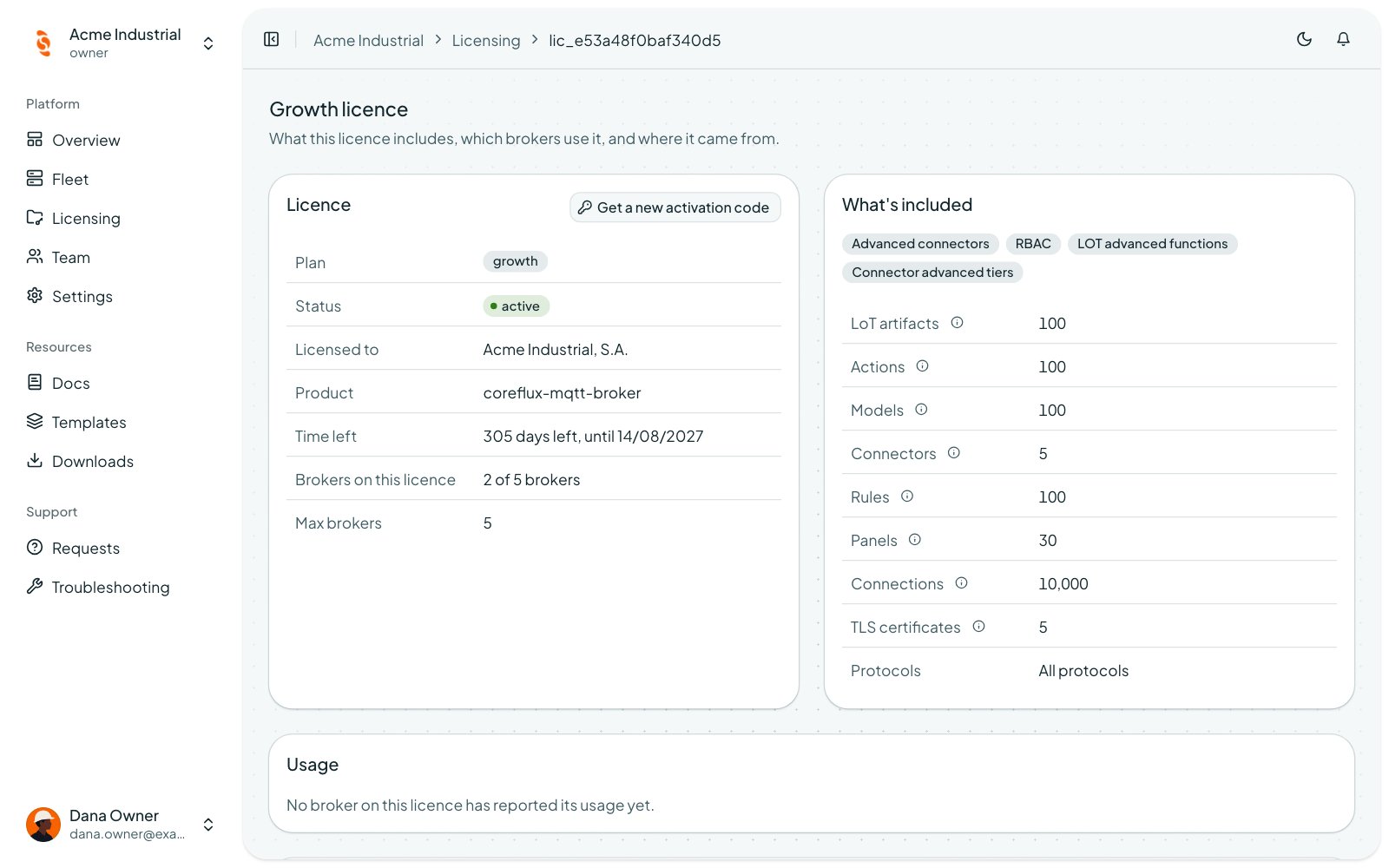Select Licensing in the sidebar
The image size is (1389, 868).
tap(120, 218)
